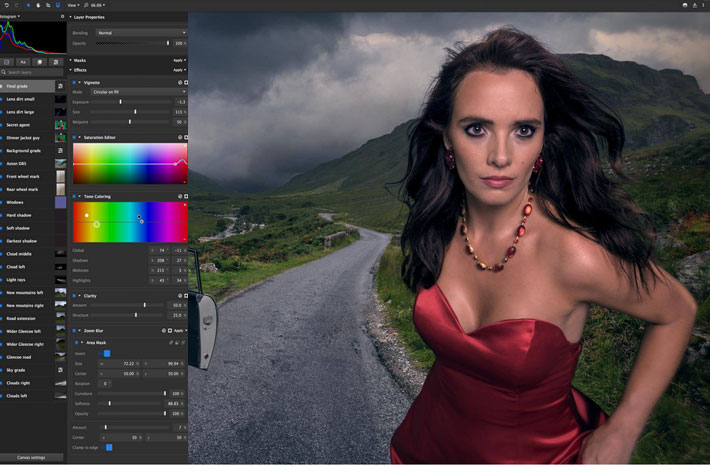Viewport: 710px width, 473px height.
Task: Click the new grade layer icon
Action: [x=56, y=62]
